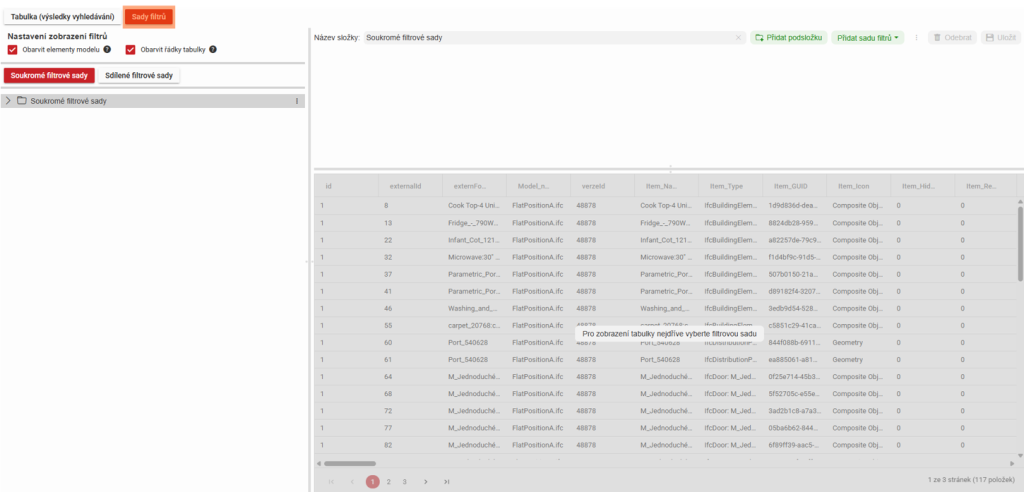The width and height of the screenshot is (1024, 492).
Task: Select the Sady filtrů tab
Action: pos(149,16)
